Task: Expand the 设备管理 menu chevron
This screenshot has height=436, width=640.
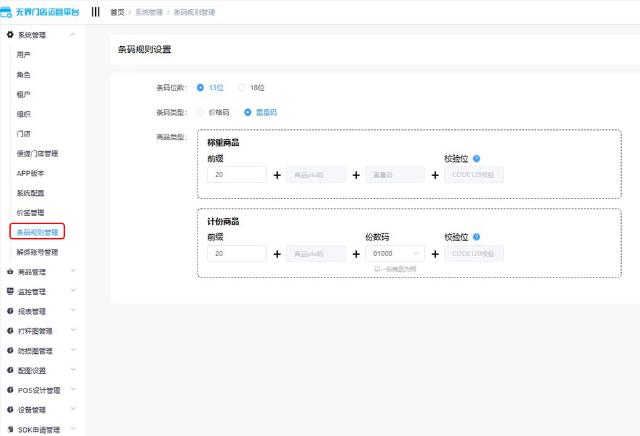Action: 73,409
